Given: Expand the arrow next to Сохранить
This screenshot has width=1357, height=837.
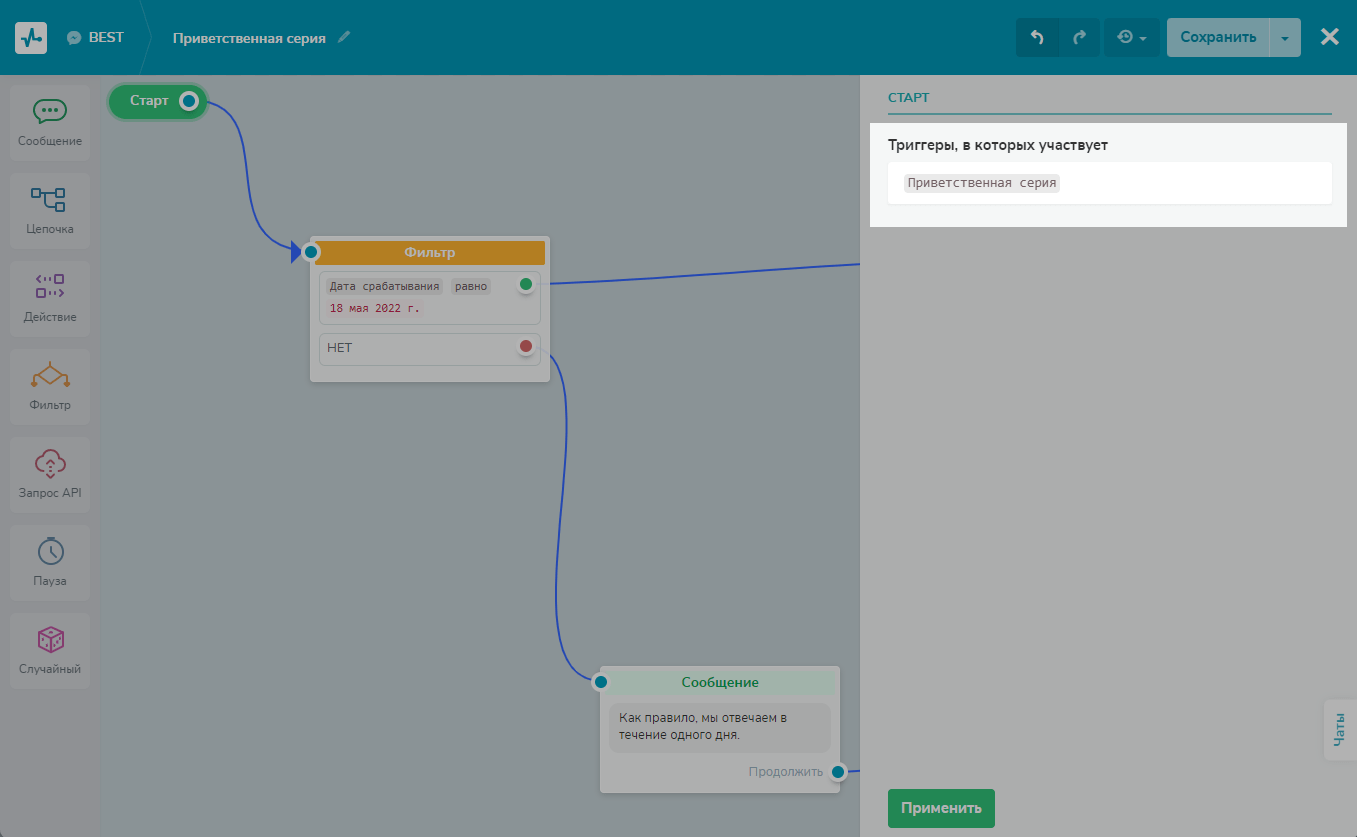Looking at the screenshot, I should coord(1285,37).
